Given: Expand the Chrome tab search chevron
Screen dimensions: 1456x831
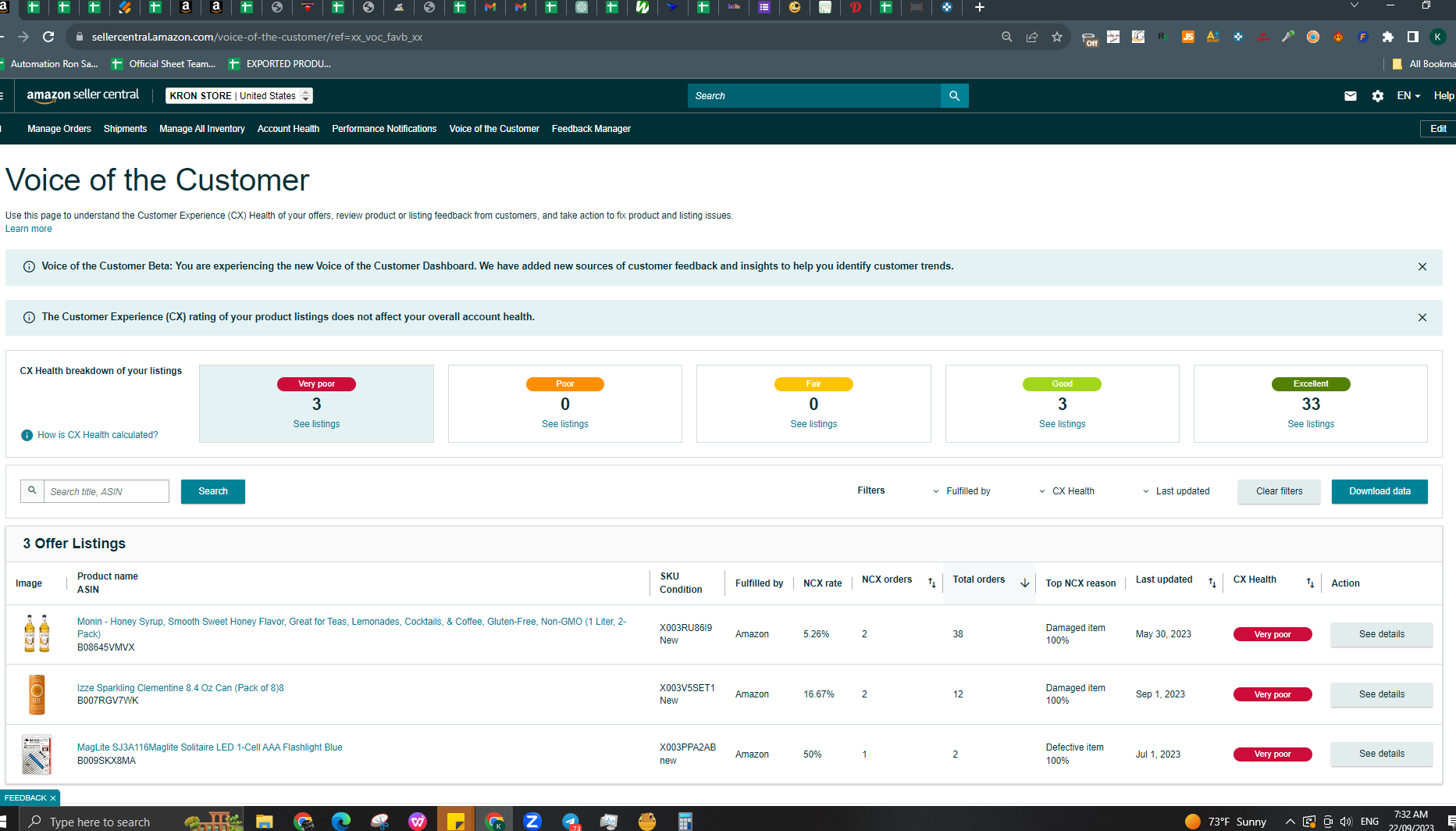Looking at the screenshot, I should [x=1355, y=5].
